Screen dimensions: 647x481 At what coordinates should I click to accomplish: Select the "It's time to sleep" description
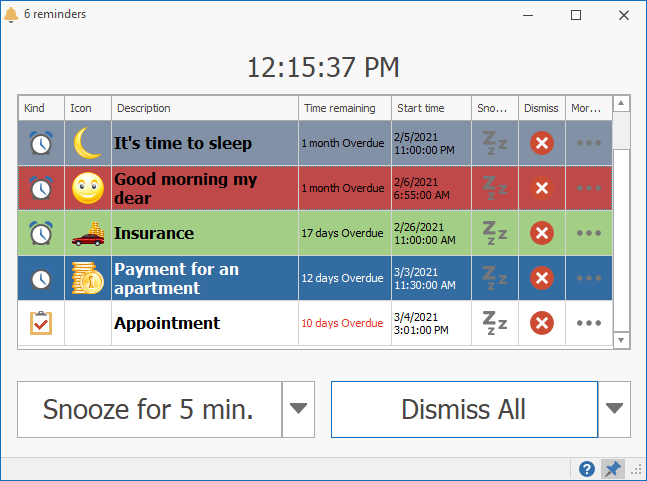pos(183,143)
